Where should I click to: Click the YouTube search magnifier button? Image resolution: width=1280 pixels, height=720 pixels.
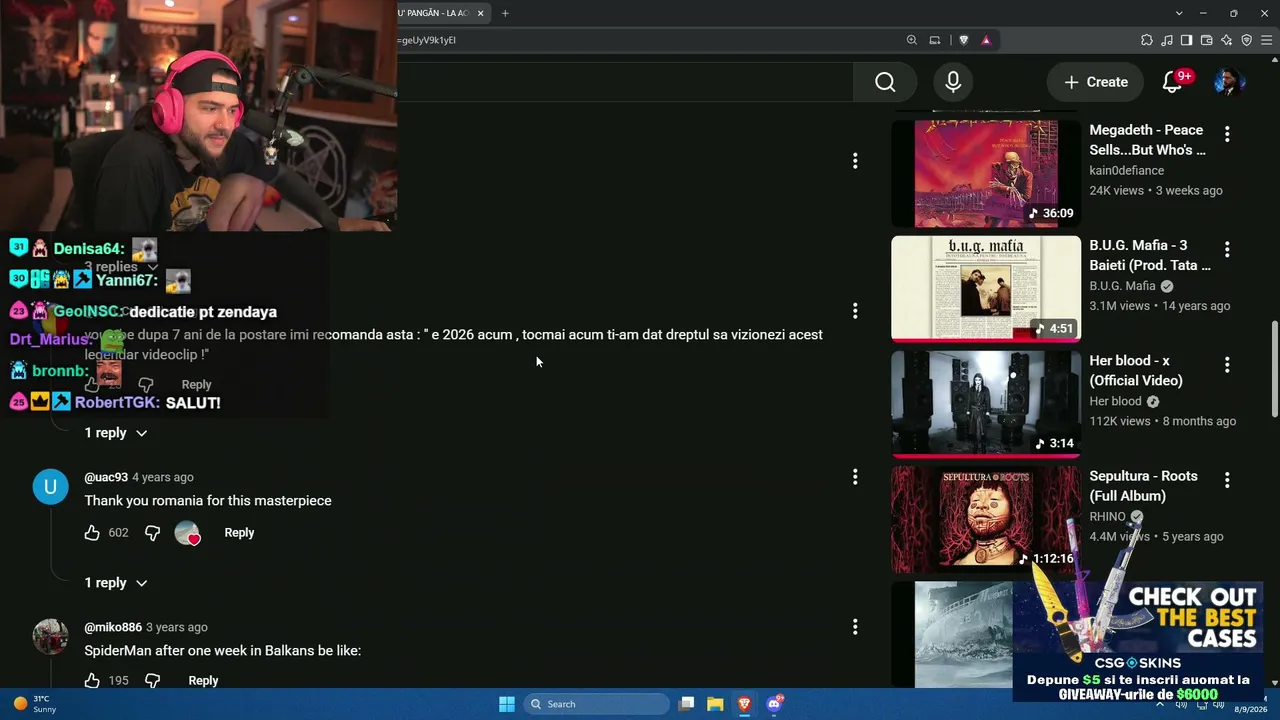(885, 82)
